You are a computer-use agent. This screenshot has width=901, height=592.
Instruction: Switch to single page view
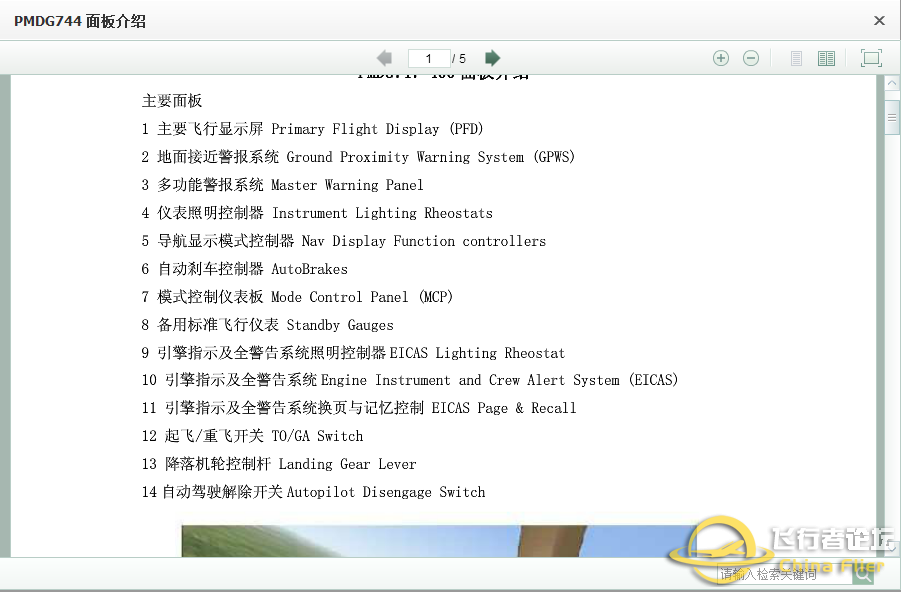click(796, 58)
